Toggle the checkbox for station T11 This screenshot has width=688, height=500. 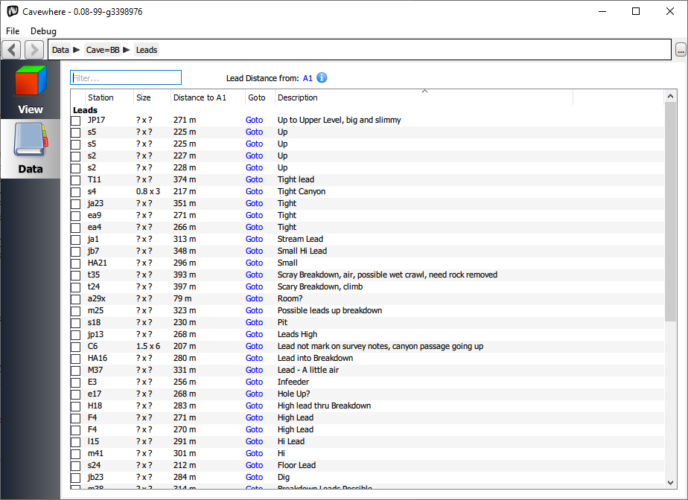(x=76, y=180)
